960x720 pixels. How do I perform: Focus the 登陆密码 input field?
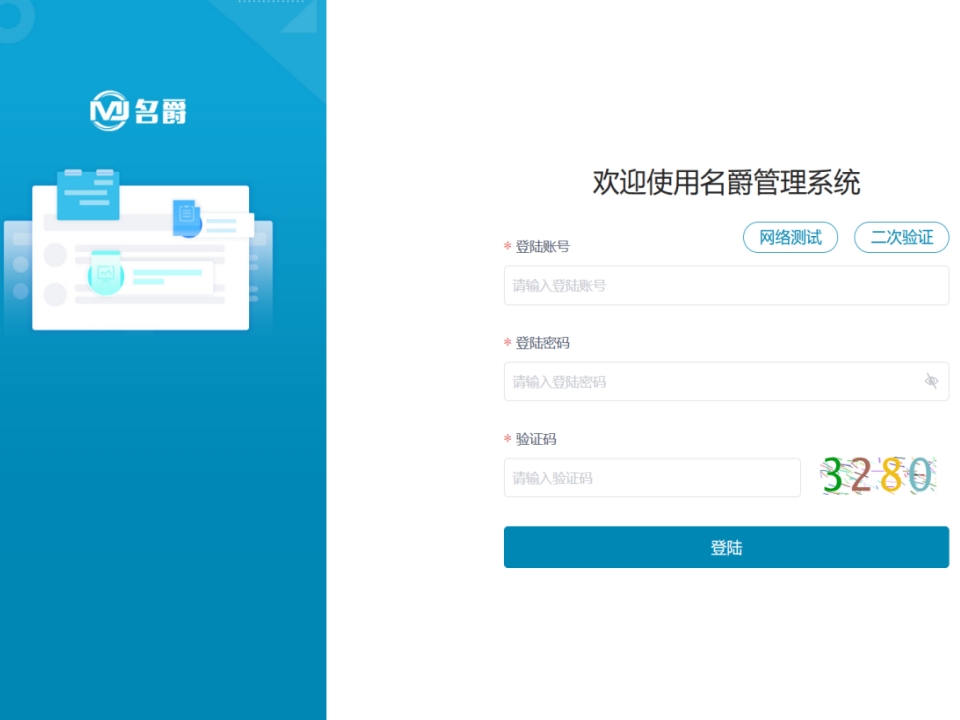coord(726,381)
